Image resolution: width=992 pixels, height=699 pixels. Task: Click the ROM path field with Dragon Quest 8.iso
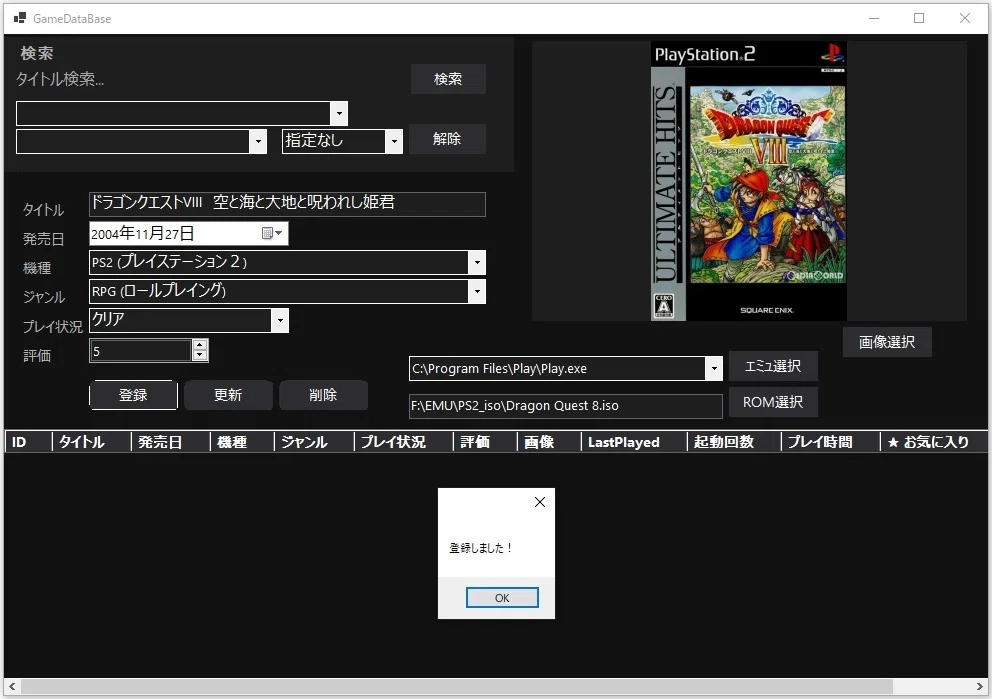click(x=566, y=406)
